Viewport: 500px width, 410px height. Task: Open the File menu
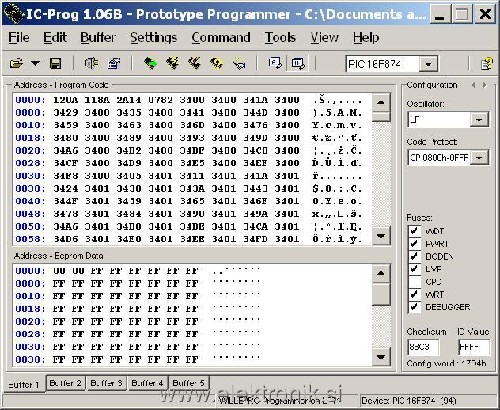[x=19, y=37]
